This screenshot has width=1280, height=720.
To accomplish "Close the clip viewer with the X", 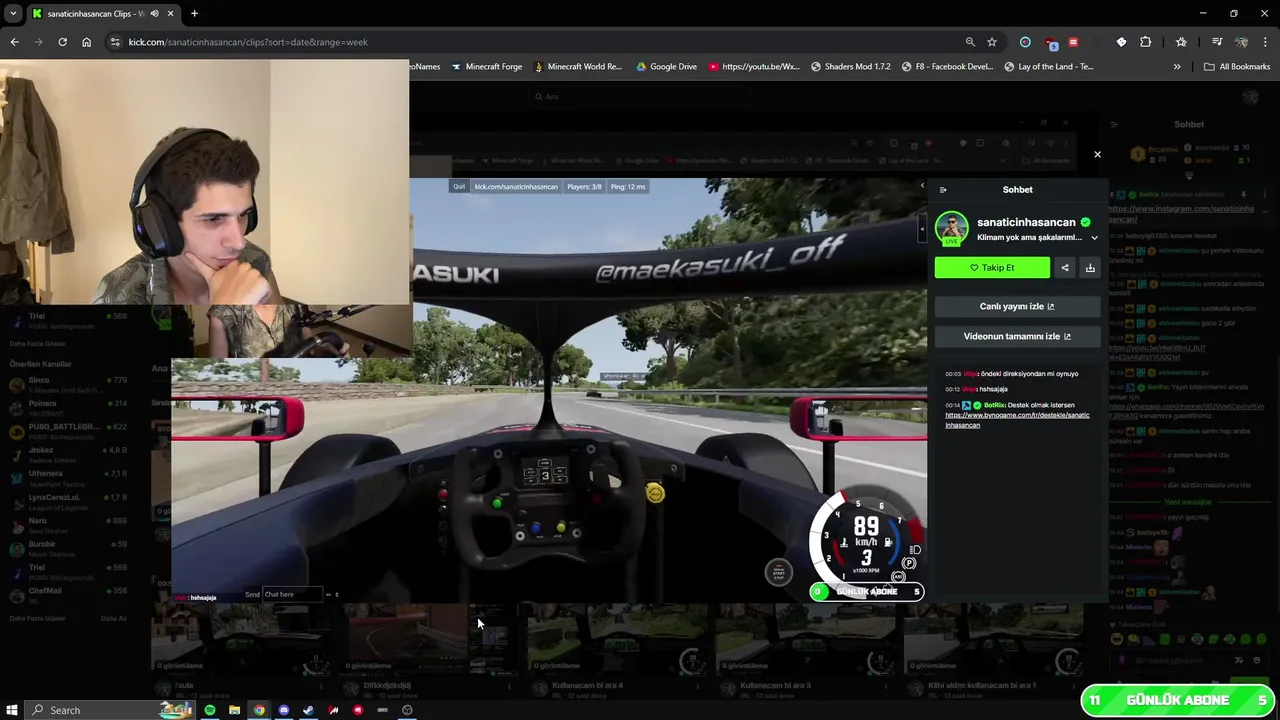I will [1097, 154].
